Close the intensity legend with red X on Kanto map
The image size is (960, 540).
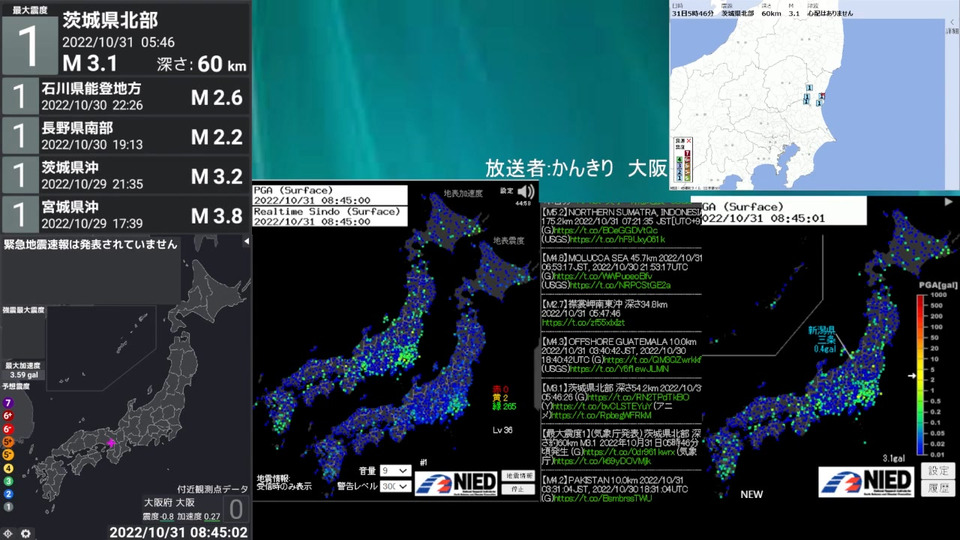click(689, 141)
